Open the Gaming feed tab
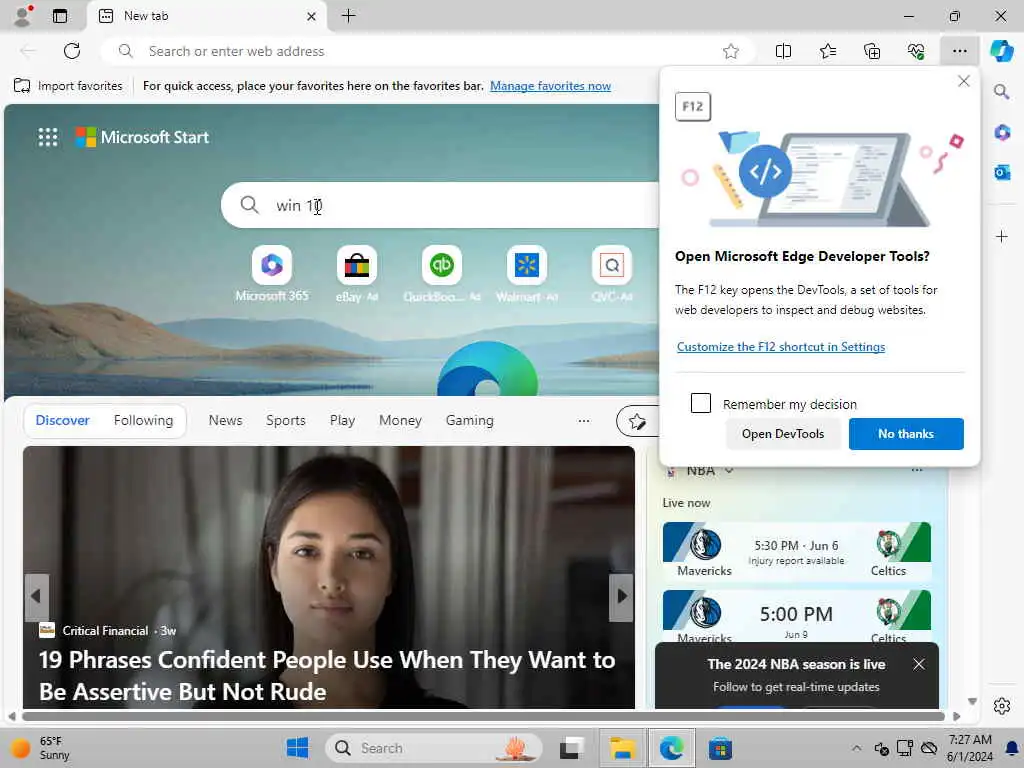This screenshot has width=1024, height=768. click(x=470, y=421)
